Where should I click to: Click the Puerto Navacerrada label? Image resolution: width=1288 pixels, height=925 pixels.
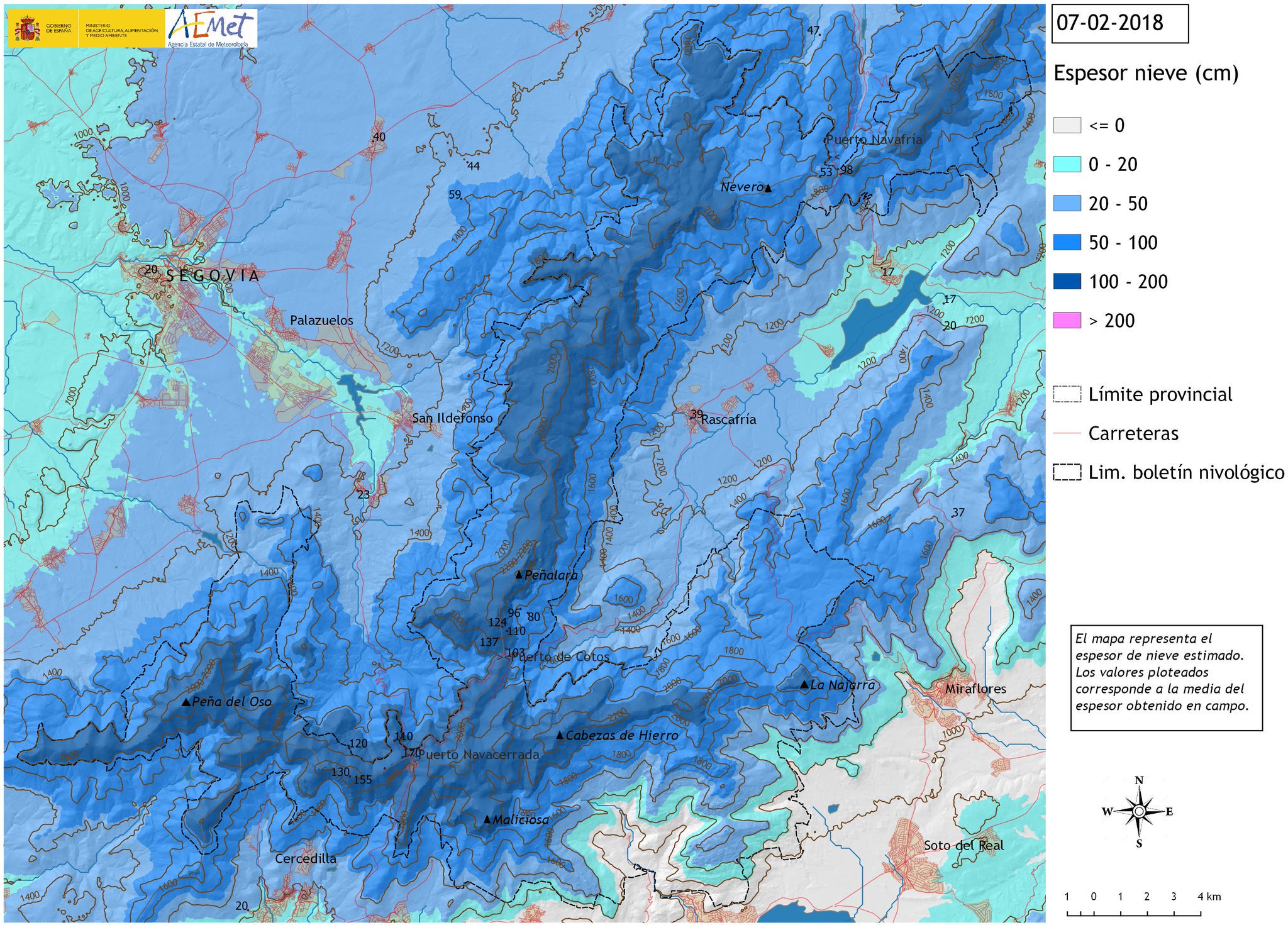(x=479, y=755)
